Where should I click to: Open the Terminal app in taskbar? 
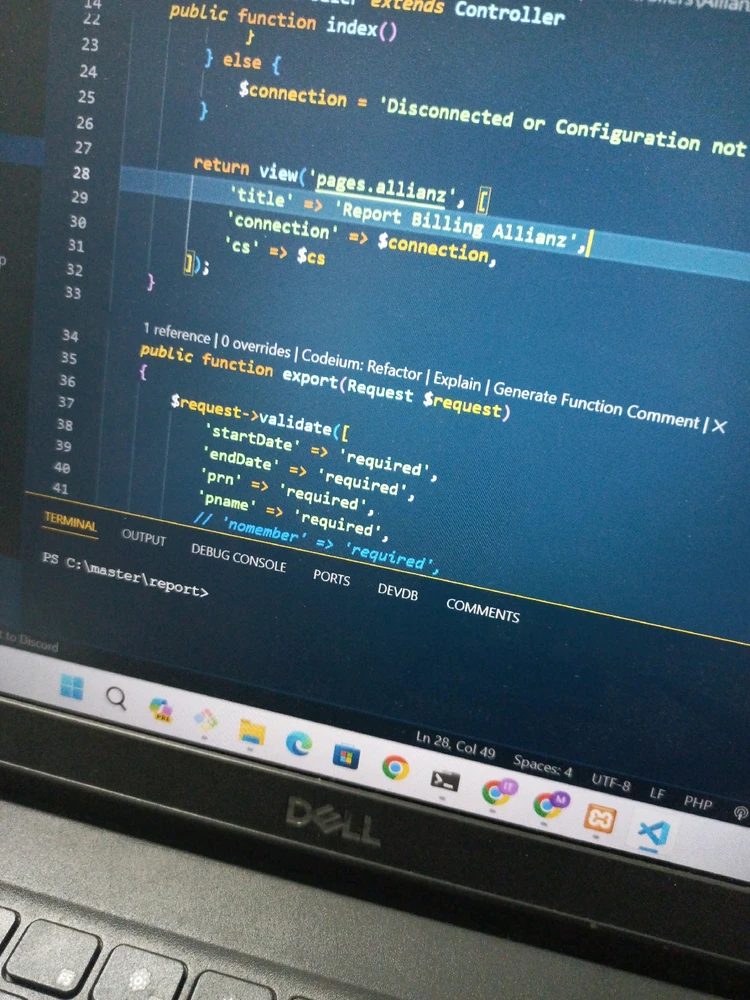pyautogui.click(x=444, y=780)
